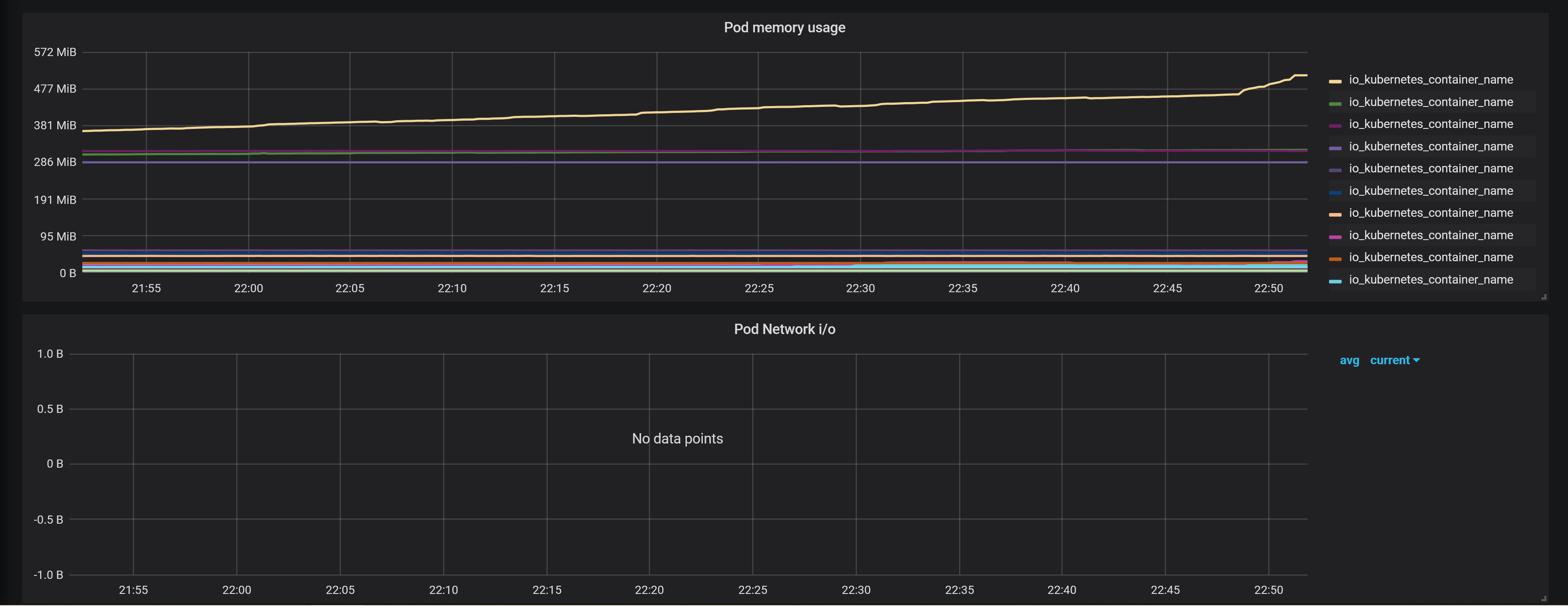
Task: Open the Pod memory usage title menu
Action: [784, 28]
